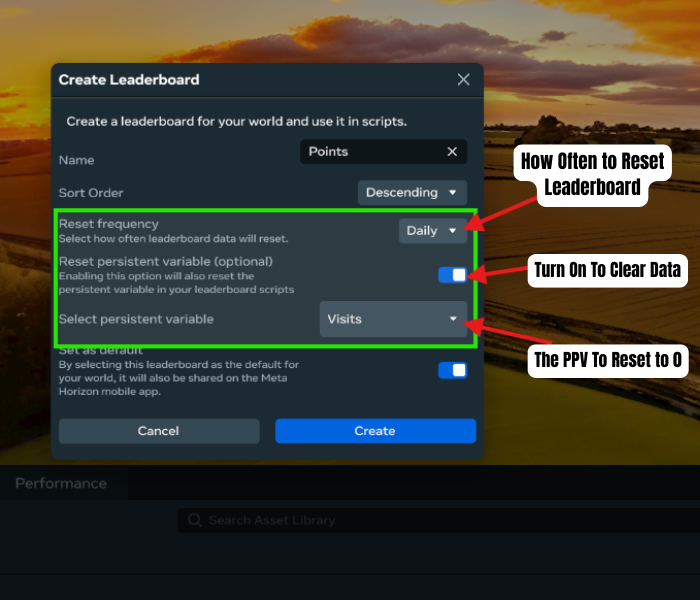Click the blue Create button
The width and height of the screenshot is (700, 600).
[x=375, y=431]
